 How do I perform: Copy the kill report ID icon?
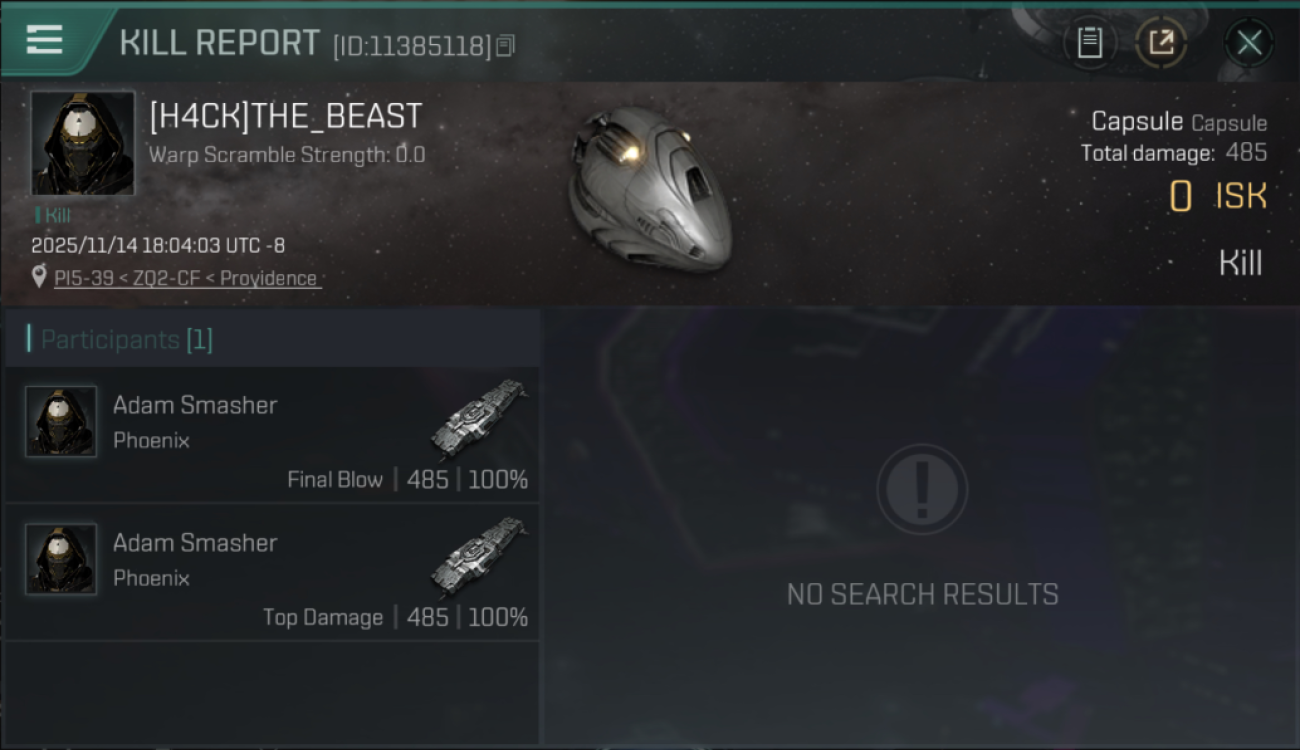click(506, 46)
